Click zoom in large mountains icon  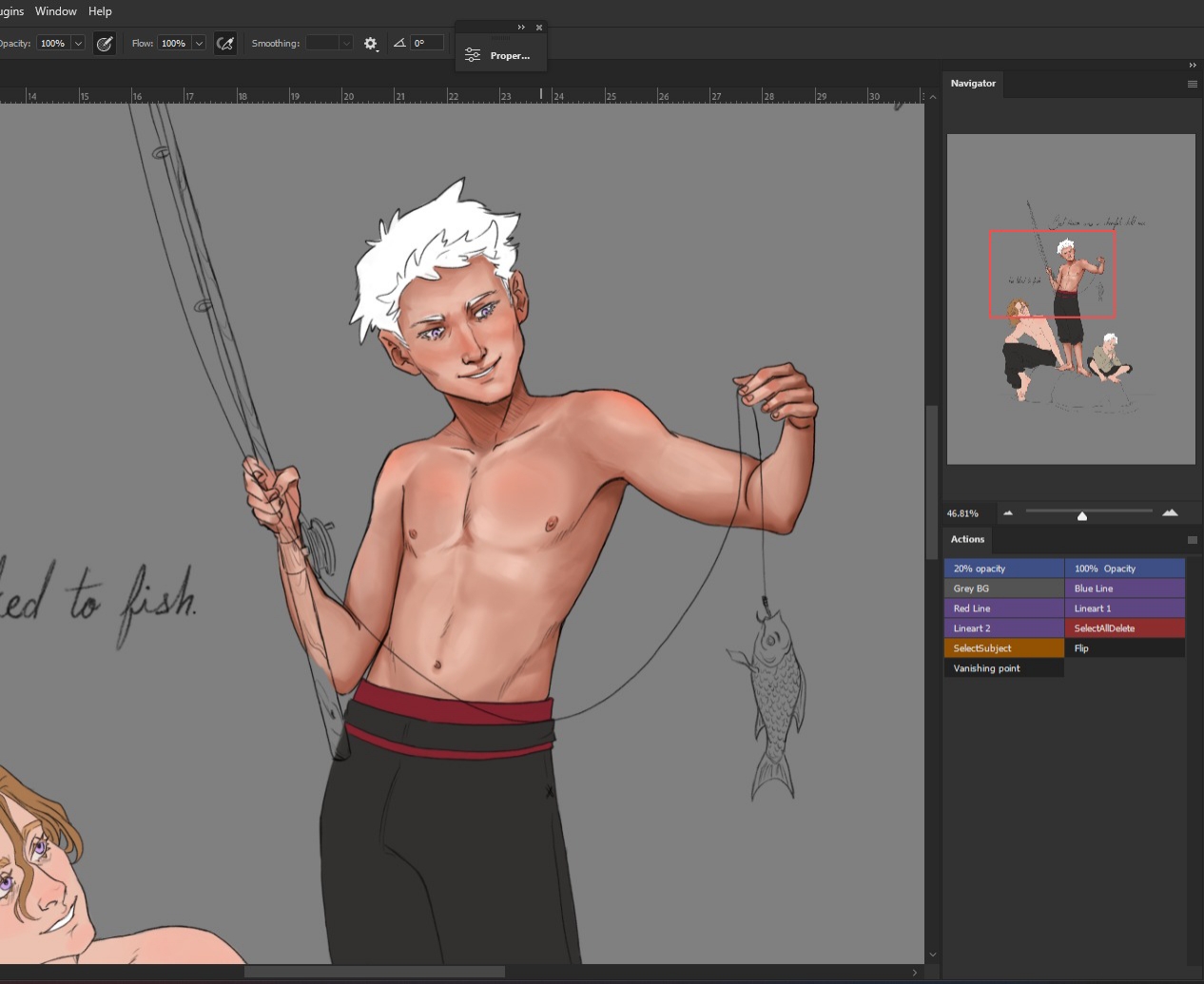(x=1170, y=512)
